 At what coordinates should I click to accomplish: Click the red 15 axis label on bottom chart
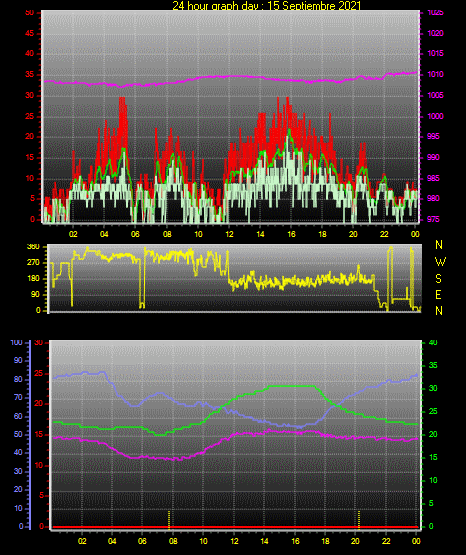pos(39,435)
